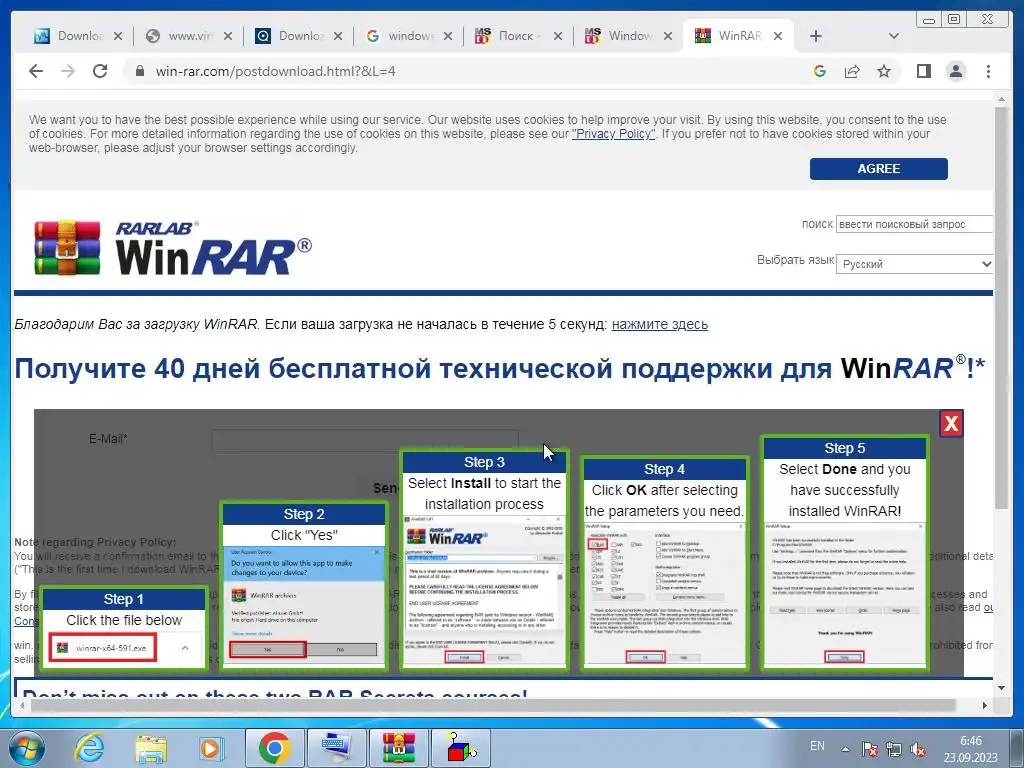
Task: Click the нажмите здесь download link
Action: 660,325
